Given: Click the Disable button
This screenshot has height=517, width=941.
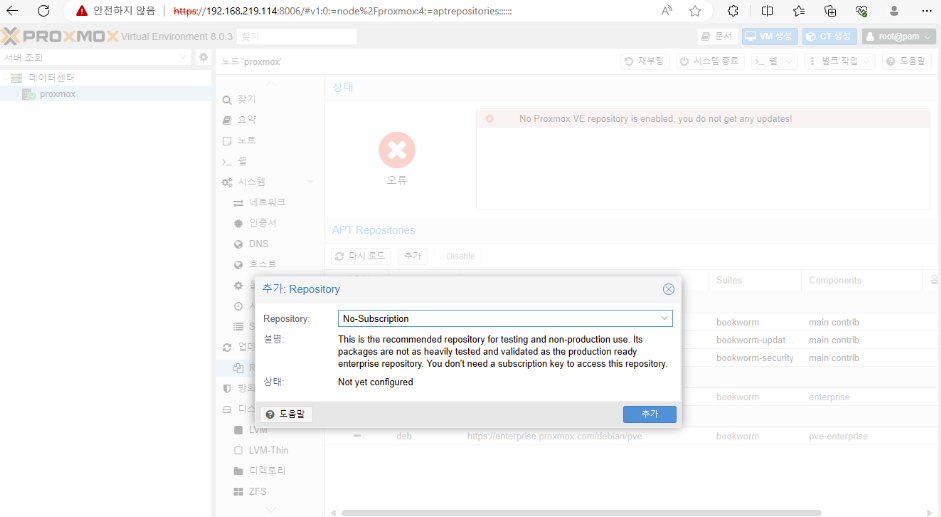Looking at the screenshot, I should (x=460, y=256).
